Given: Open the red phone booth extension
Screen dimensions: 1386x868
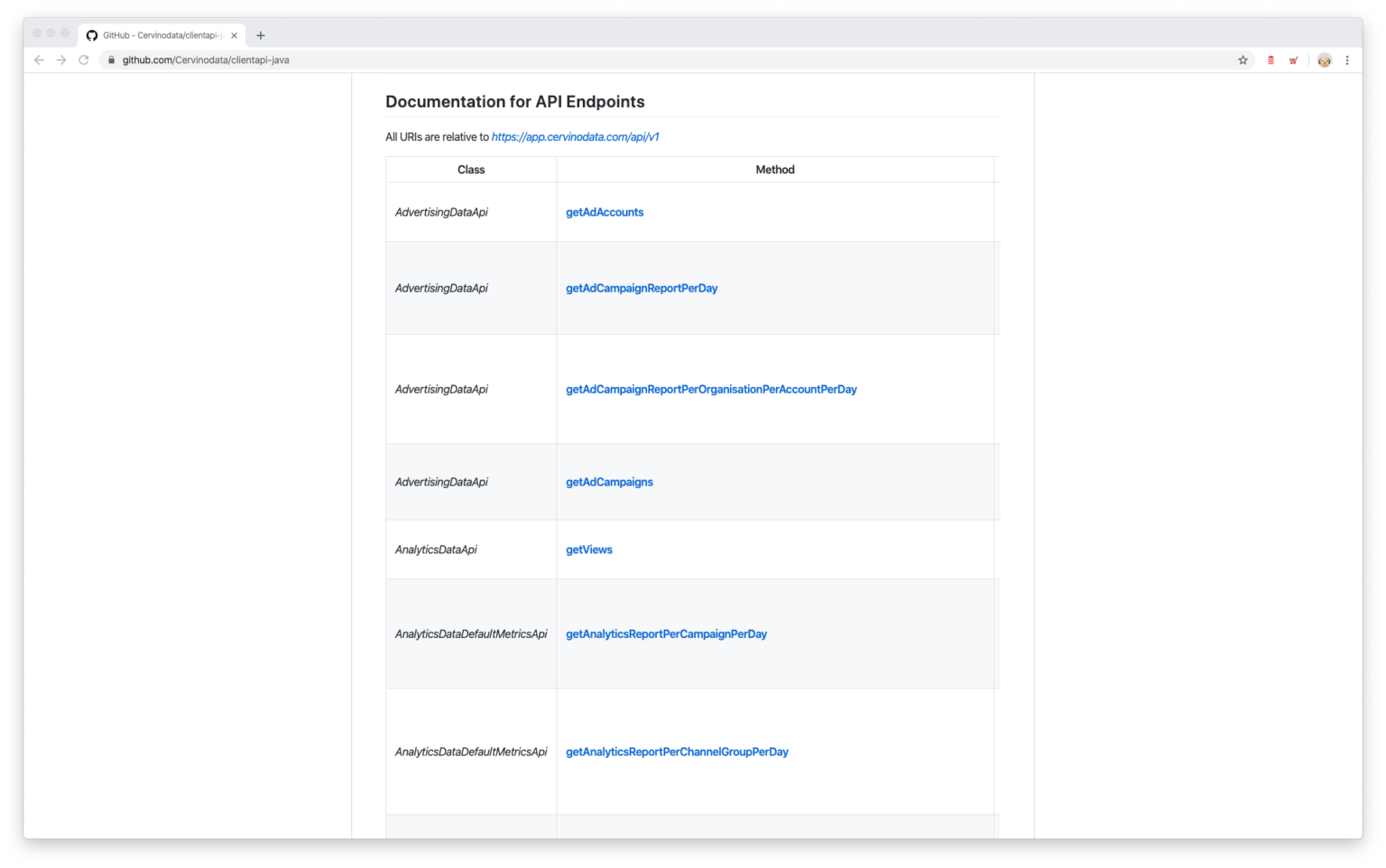Looking at the screenshot, I should point(1270,60).
